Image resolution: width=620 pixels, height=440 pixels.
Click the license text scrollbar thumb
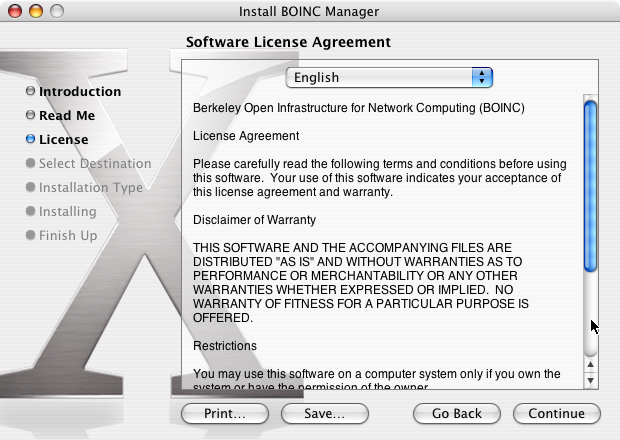pos(590,186)
